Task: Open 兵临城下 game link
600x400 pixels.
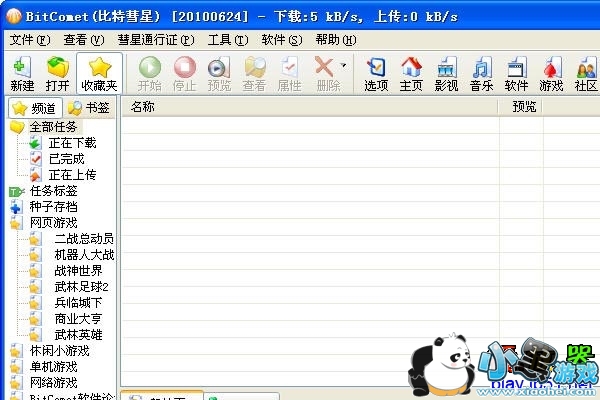Action: pos(78,303)
